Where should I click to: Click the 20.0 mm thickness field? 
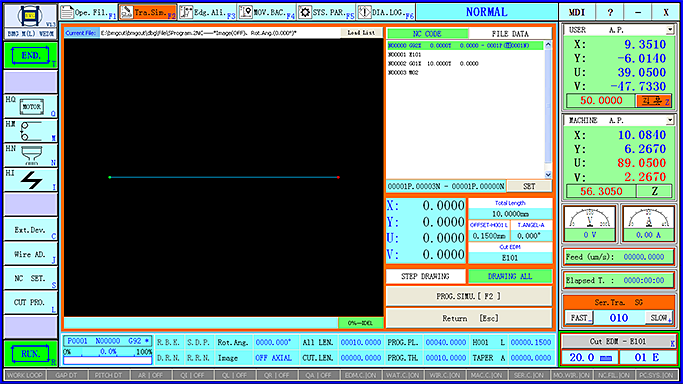pyautogui.click(x=590, y=357)
